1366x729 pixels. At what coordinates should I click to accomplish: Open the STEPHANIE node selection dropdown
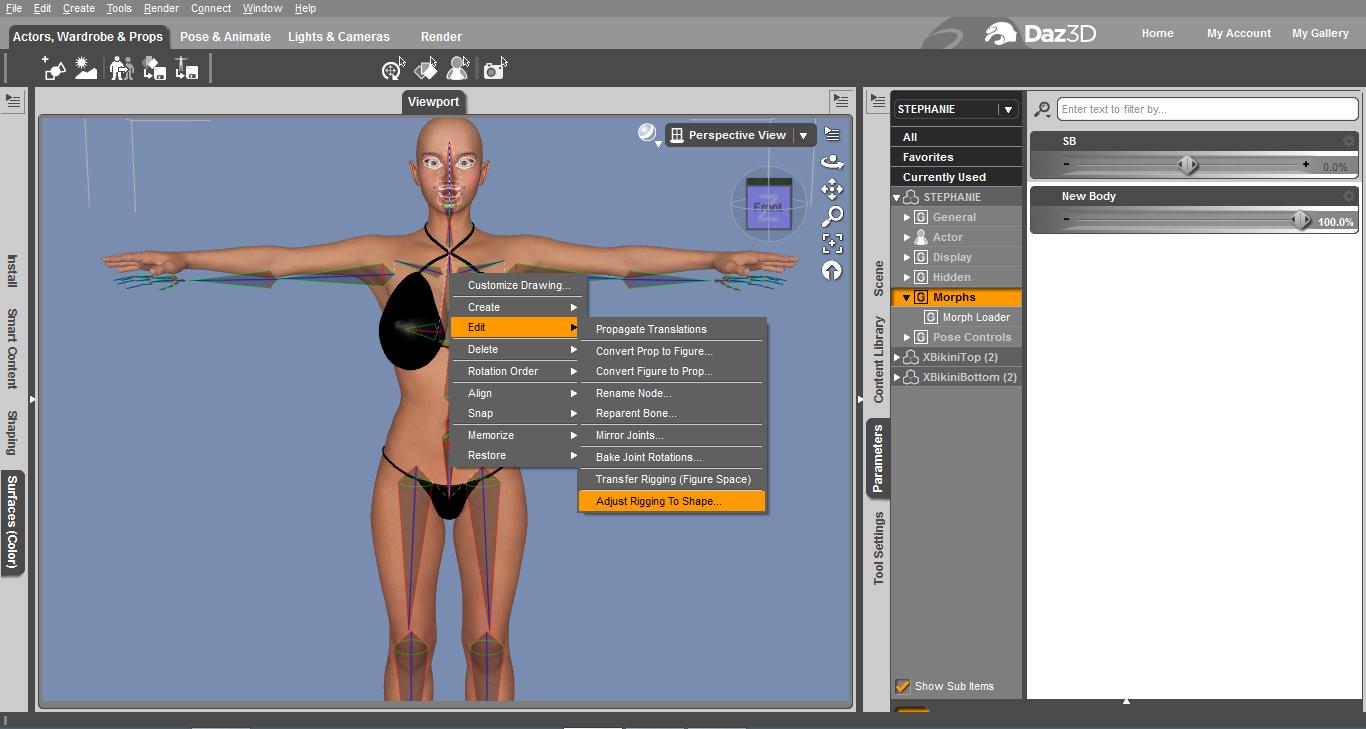point(1008,109)
